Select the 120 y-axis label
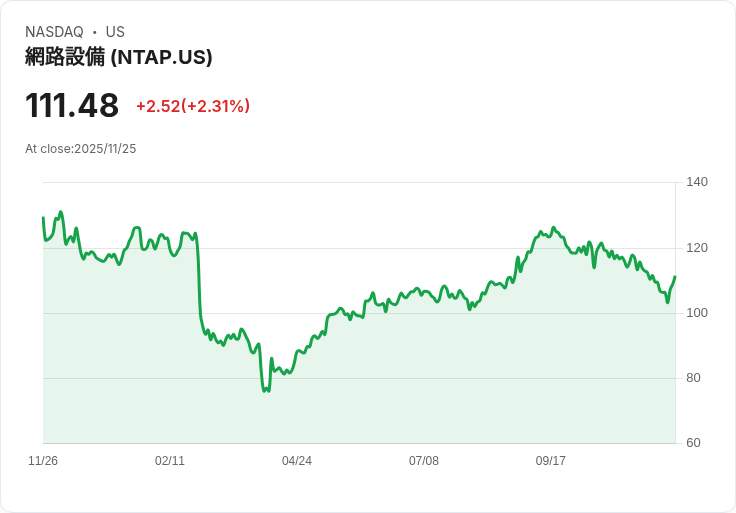Screen dimensions: 736x513 click(697, 248)
